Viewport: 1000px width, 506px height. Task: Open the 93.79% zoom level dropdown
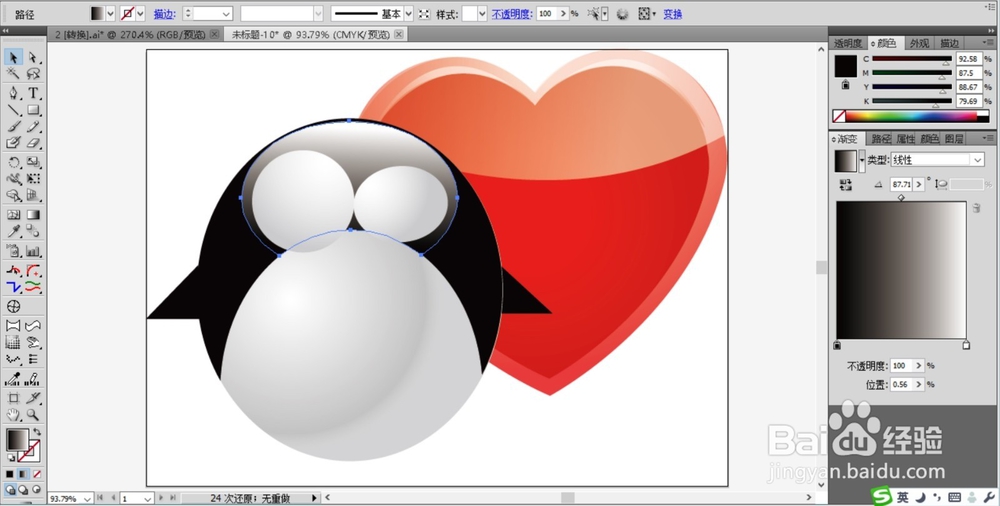pos(87,498)
